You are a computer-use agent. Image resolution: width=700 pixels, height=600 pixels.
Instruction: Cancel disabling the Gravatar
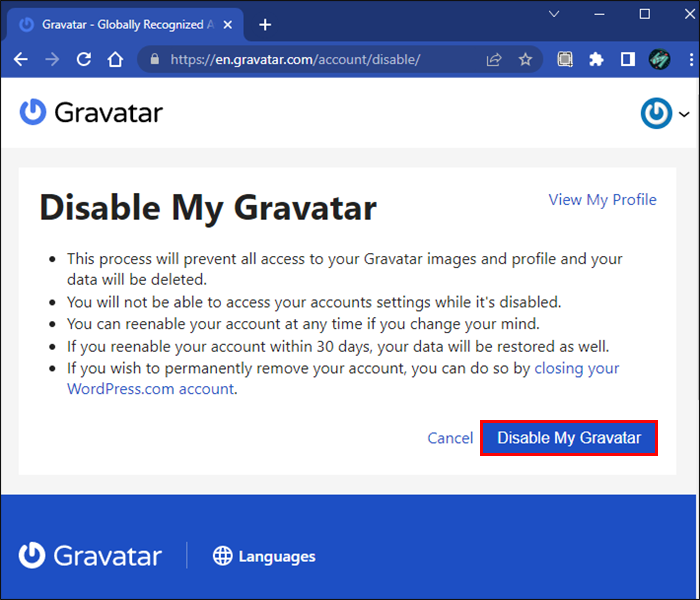(450, 438)
